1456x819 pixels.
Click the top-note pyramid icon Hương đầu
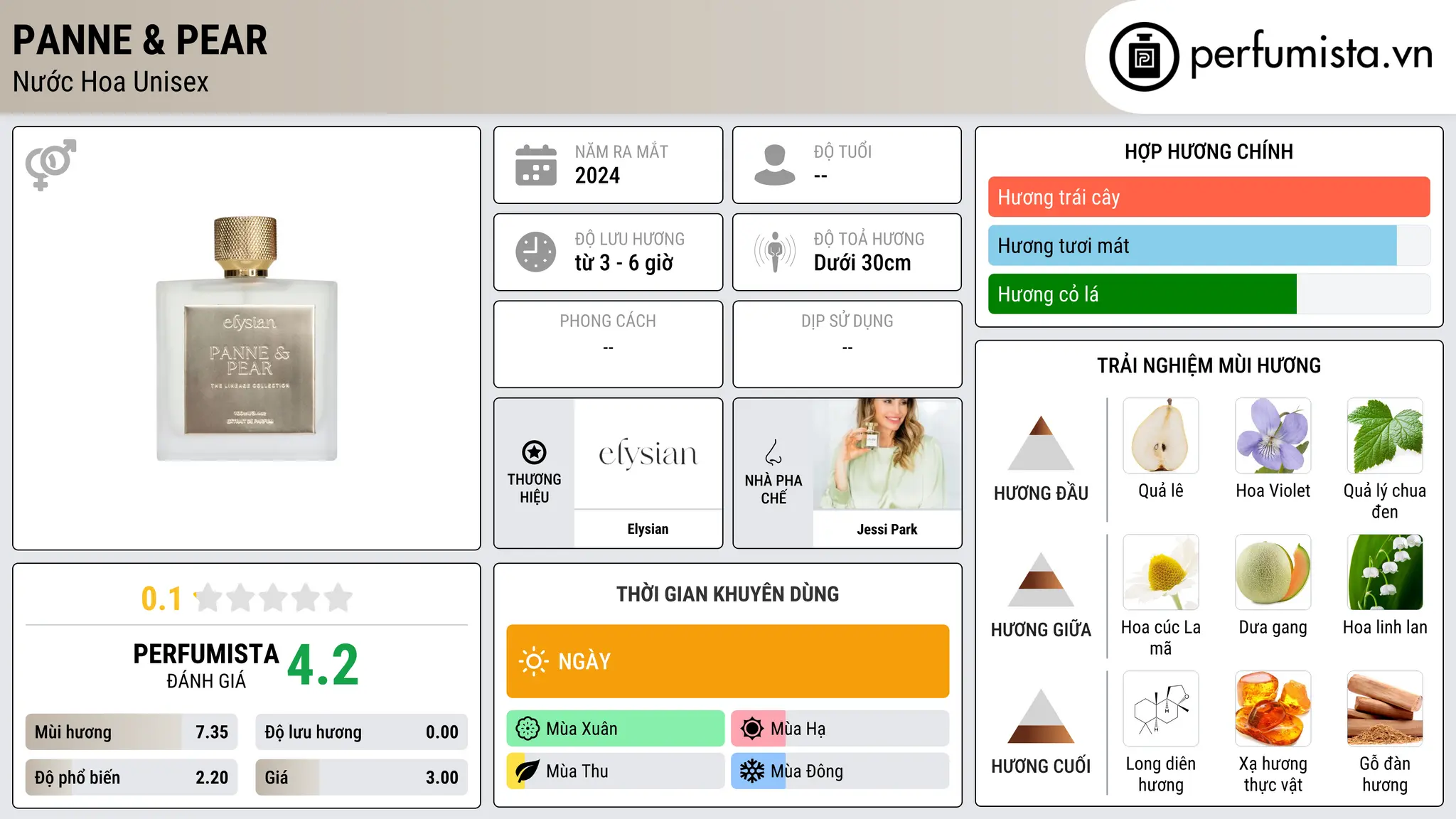1041,443
